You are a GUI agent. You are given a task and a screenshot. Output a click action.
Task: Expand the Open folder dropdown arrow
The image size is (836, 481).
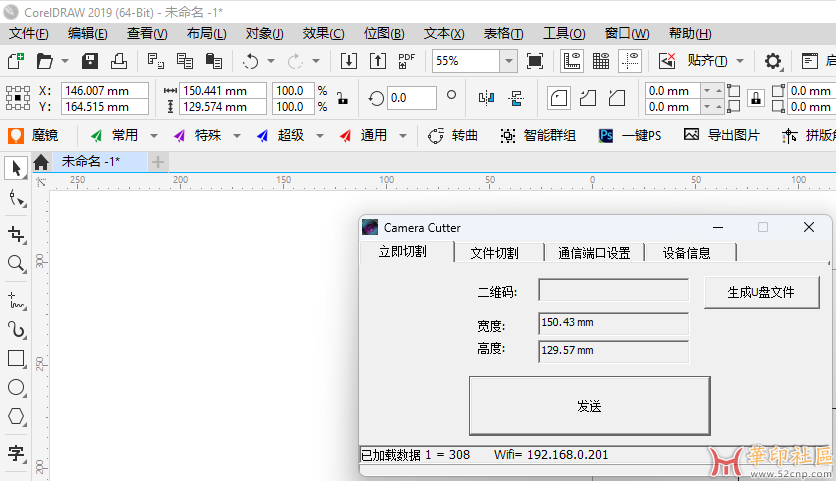(x=65, y=61)
